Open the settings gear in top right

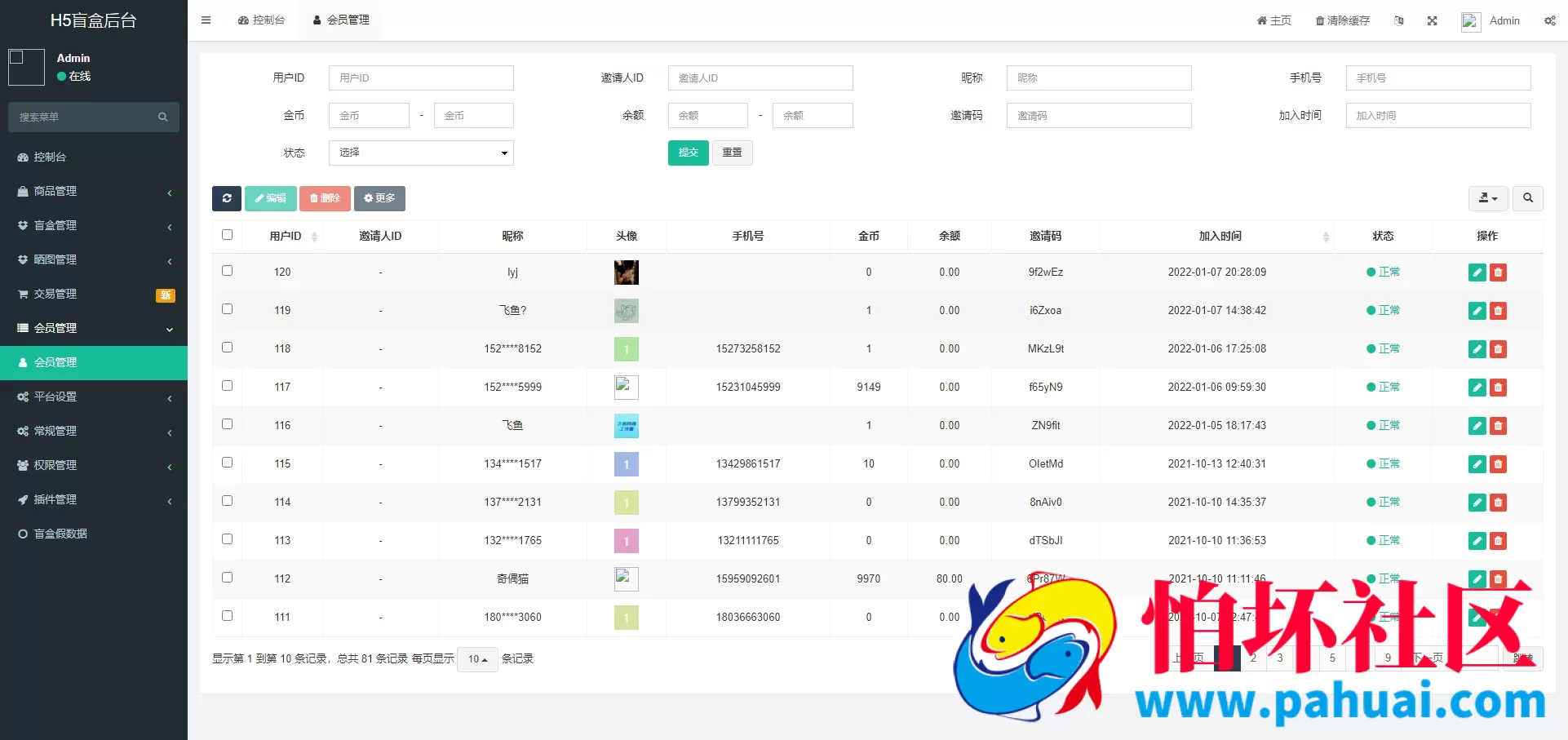tap(1549, 20)
